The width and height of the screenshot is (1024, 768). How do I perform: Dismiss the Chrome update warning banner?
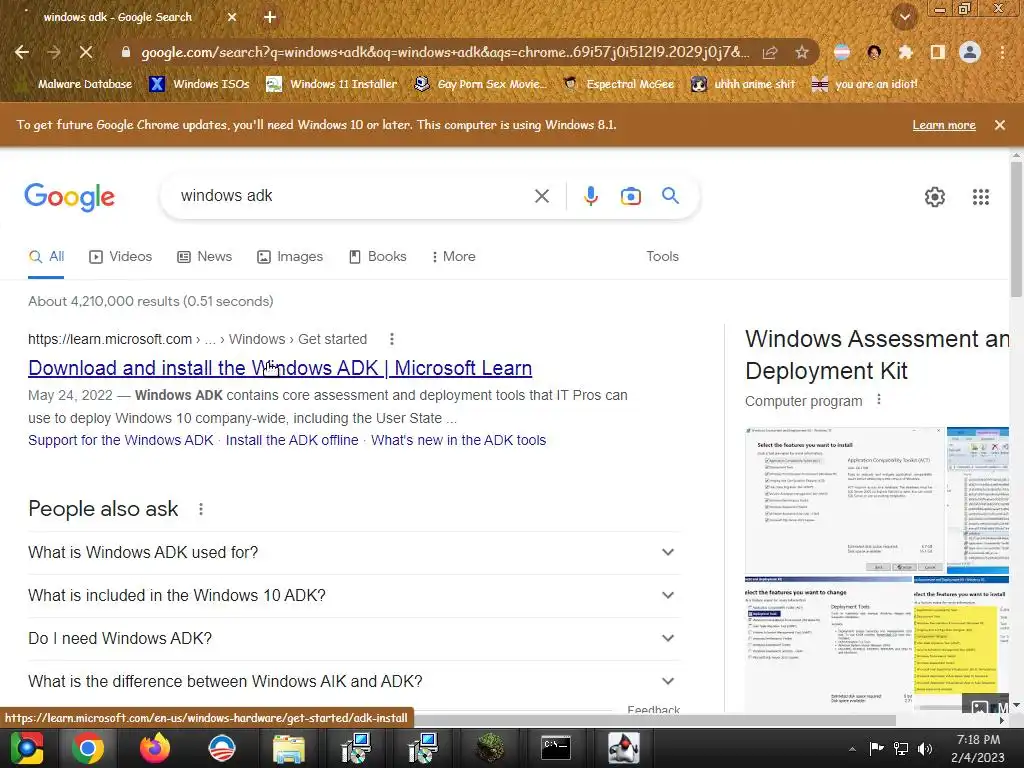click(x=1000, y=125)
